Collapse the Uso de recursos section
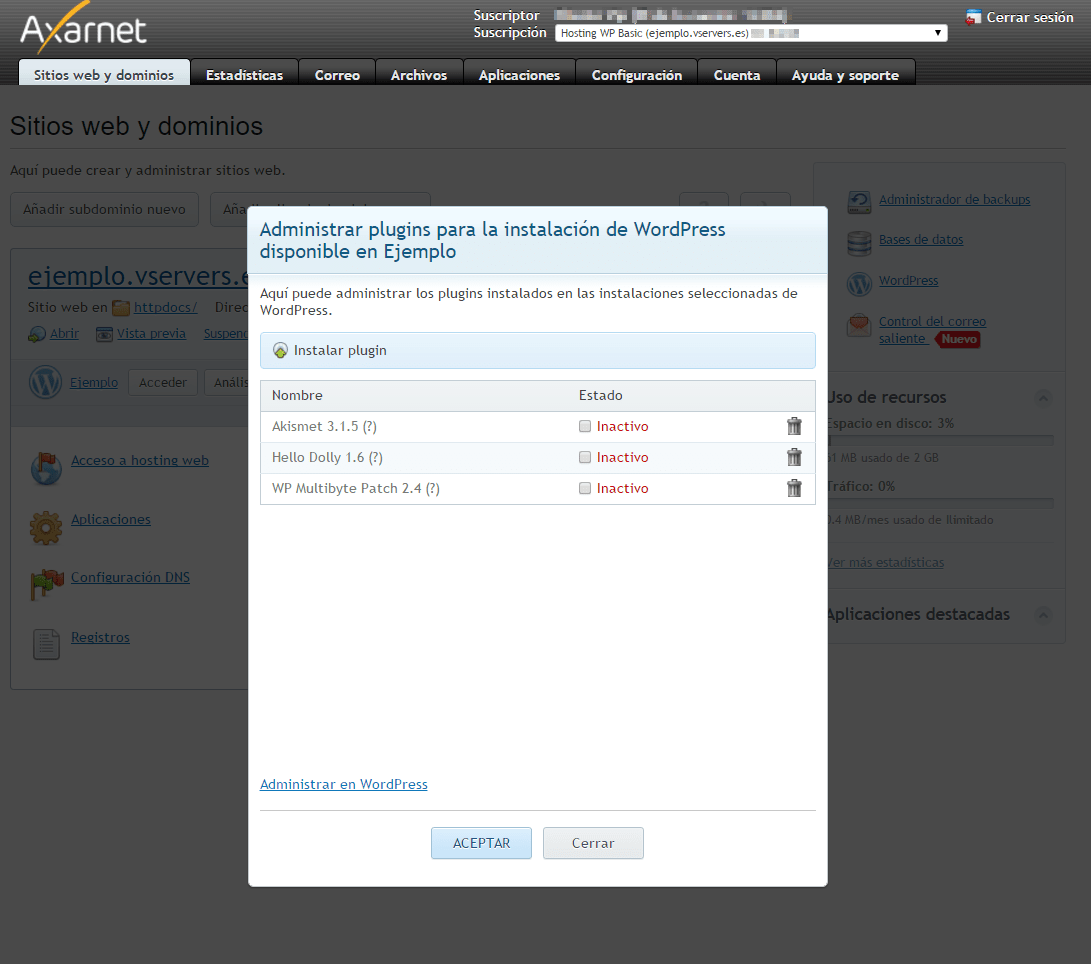The image size is (1091, 964). pyautogui.click(x=1043, y=397)
